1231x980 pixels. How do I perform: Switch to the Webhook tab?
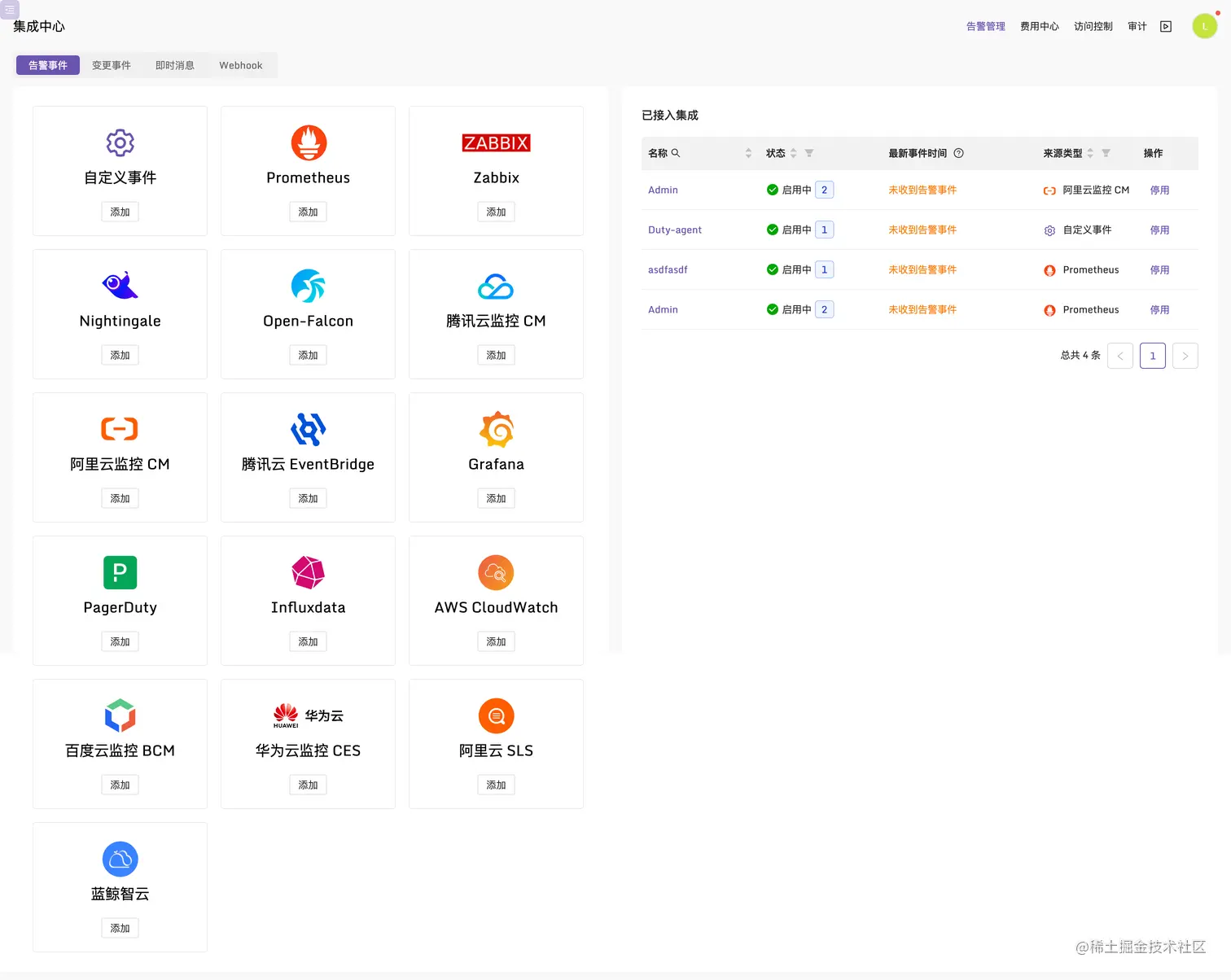point(241,65)
